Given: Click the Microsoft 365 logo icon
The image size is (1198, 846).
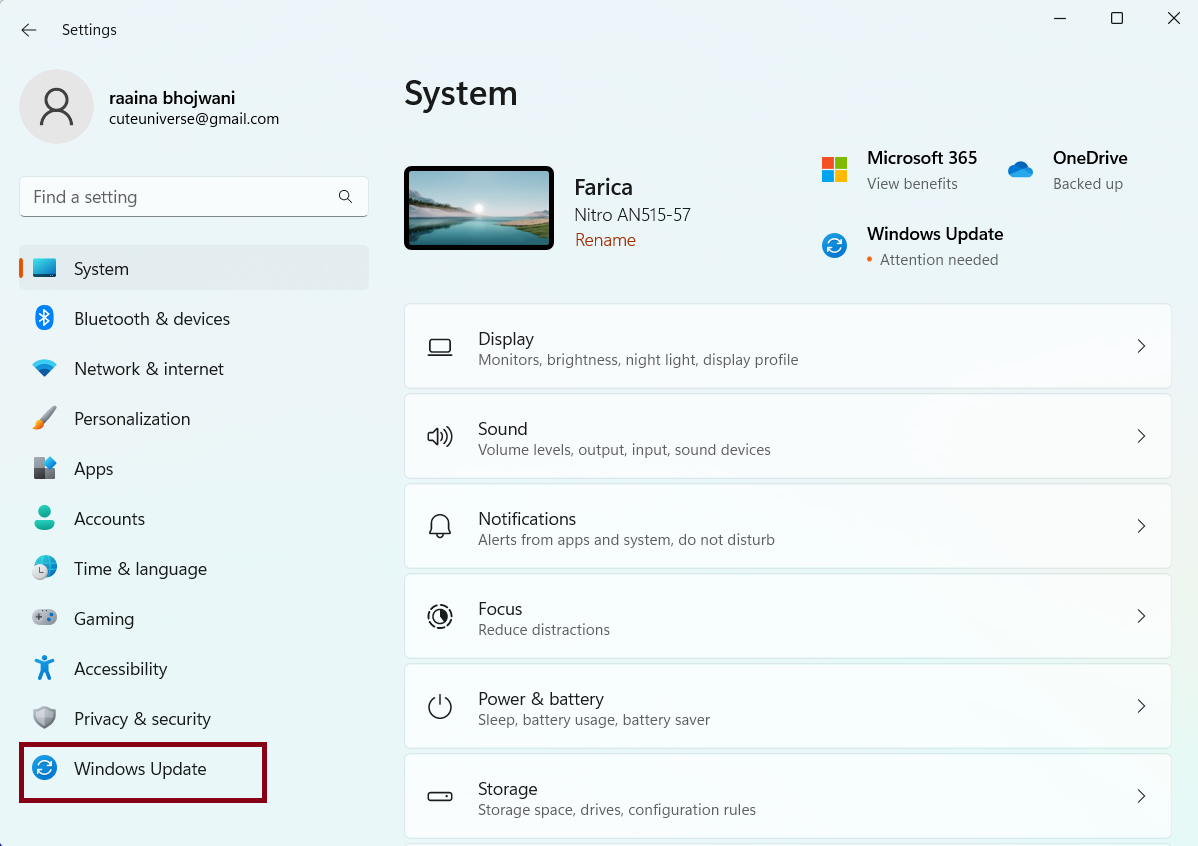Looking at the screenshot, I should tap(834, 169).
